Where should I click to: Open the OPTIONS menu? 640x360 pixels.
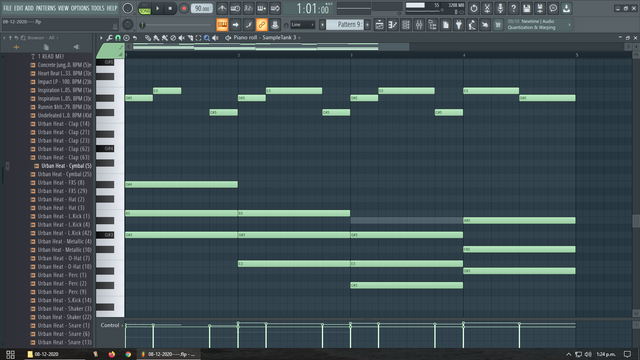coord(80,8)
